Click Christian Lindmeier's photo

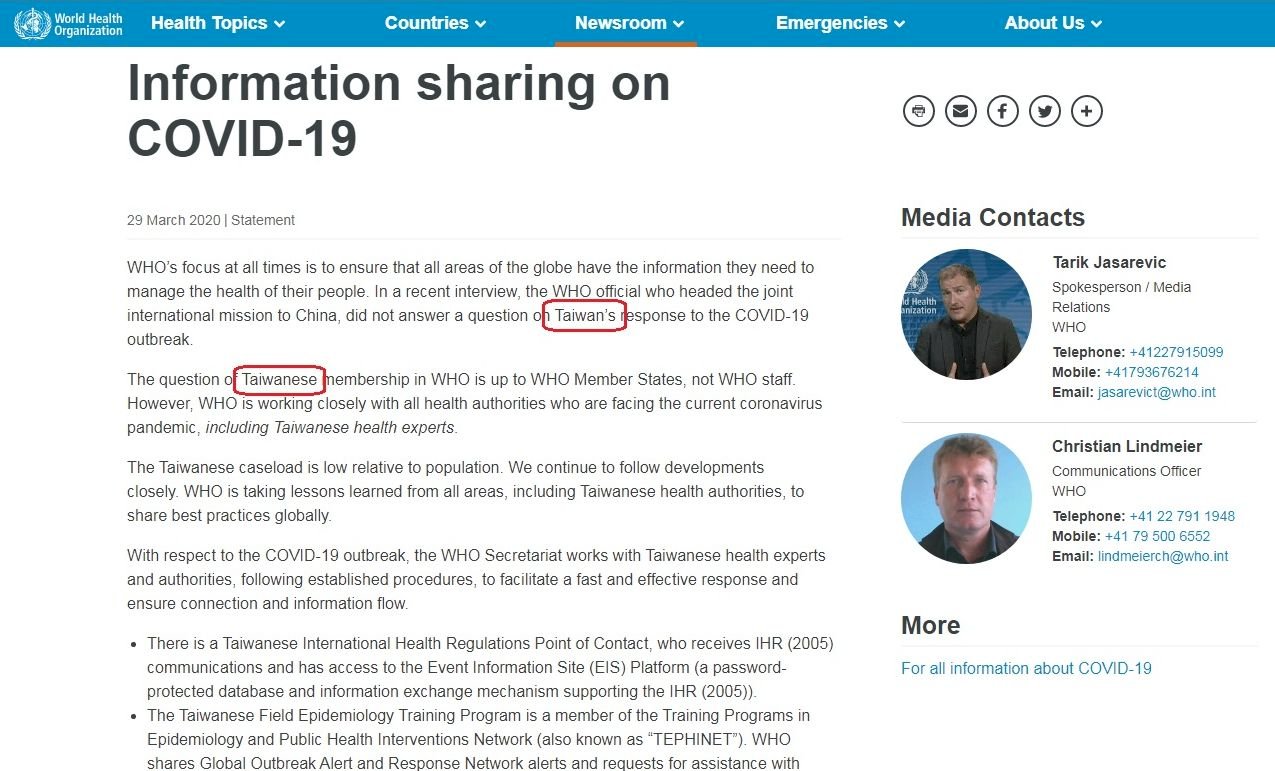point(966,498)
